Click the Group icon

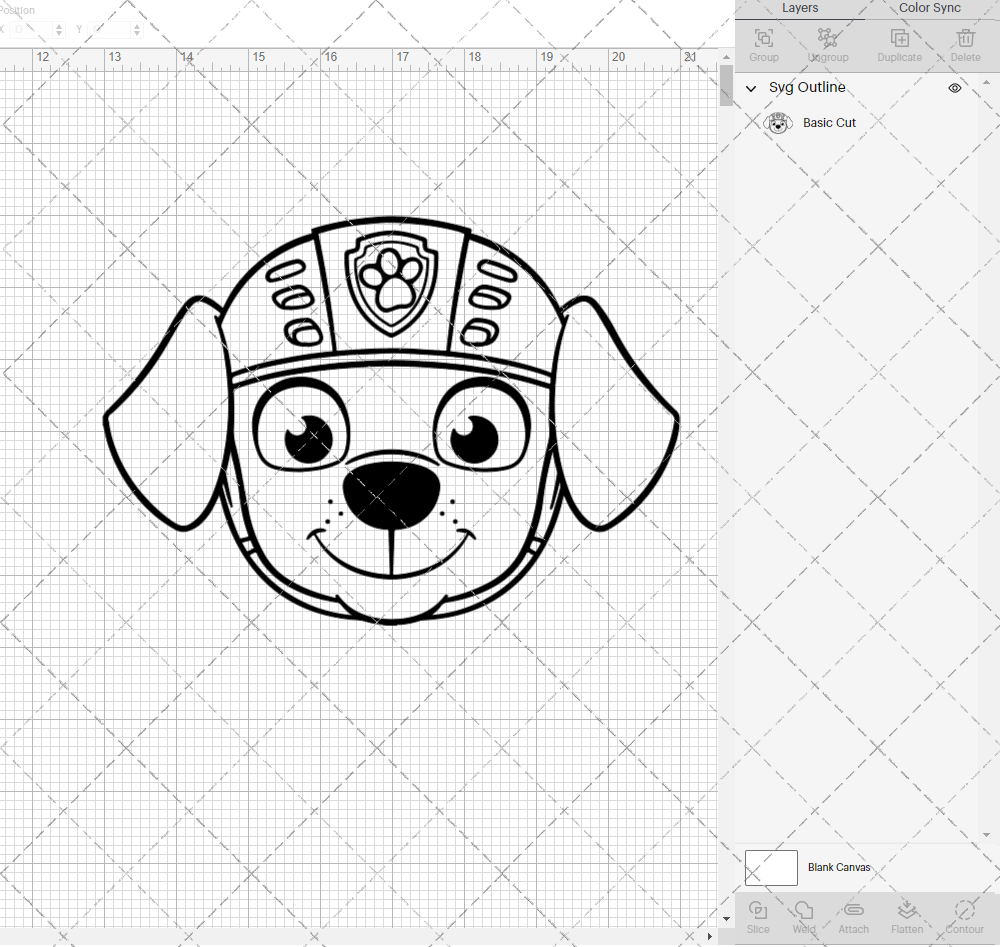[763, 40]
